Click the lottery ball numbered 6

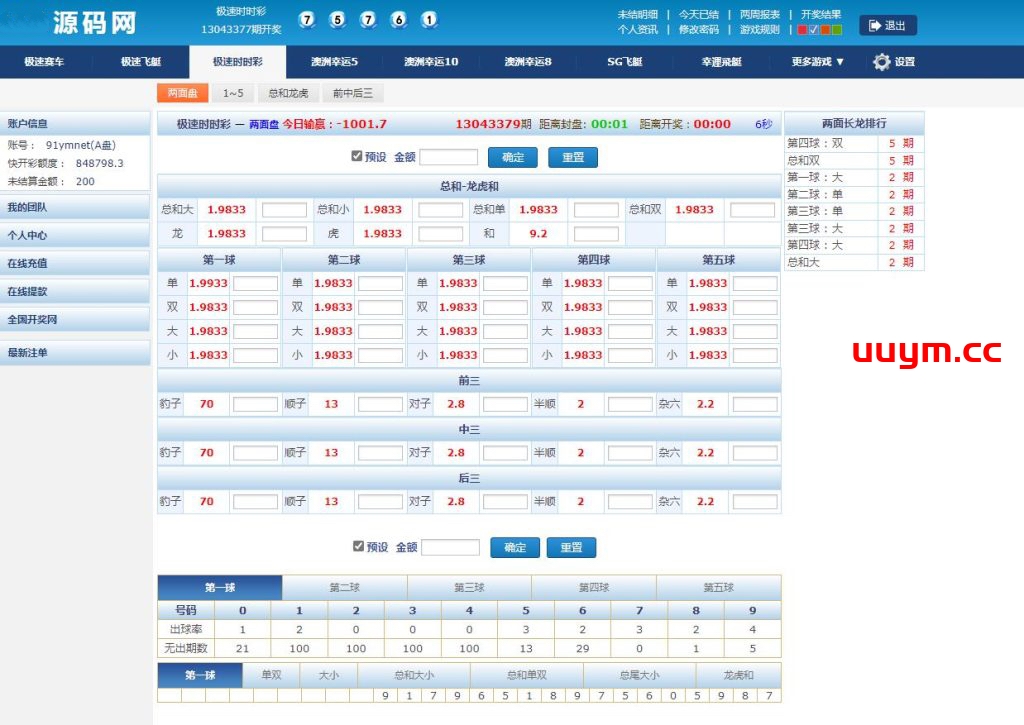pos(399,19)
